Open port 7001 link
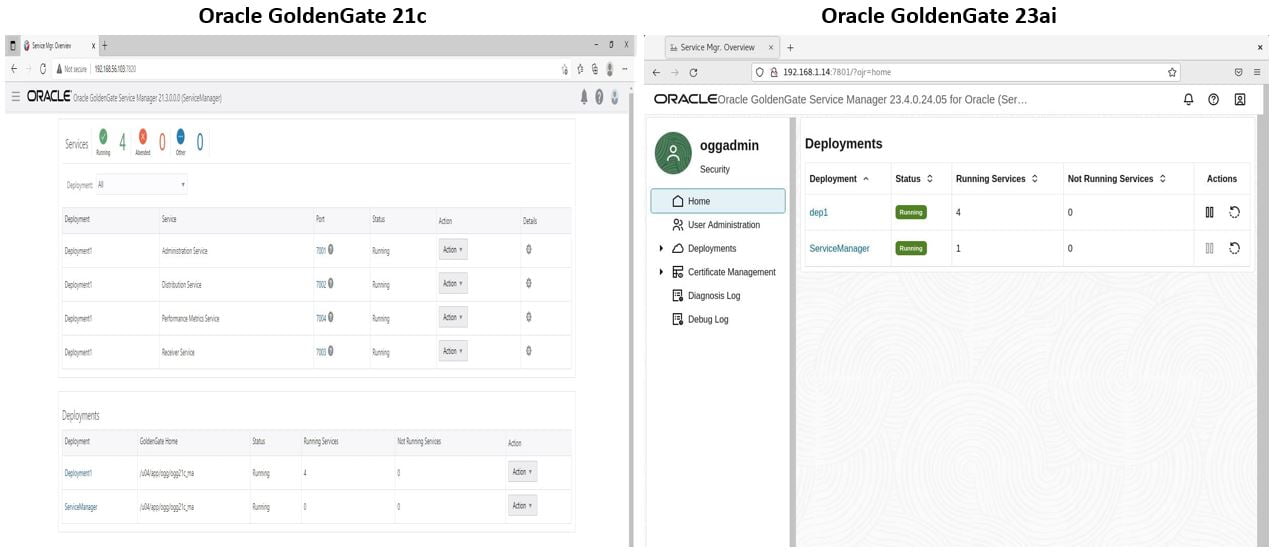1273x556 pixels. coord(320,250)
